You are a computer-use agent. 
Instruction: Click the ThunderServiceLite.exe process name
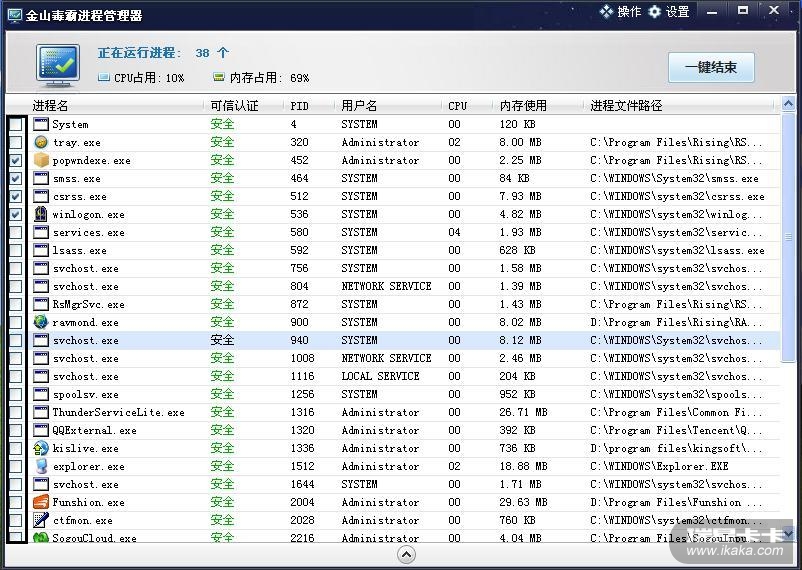click(118, 412)
